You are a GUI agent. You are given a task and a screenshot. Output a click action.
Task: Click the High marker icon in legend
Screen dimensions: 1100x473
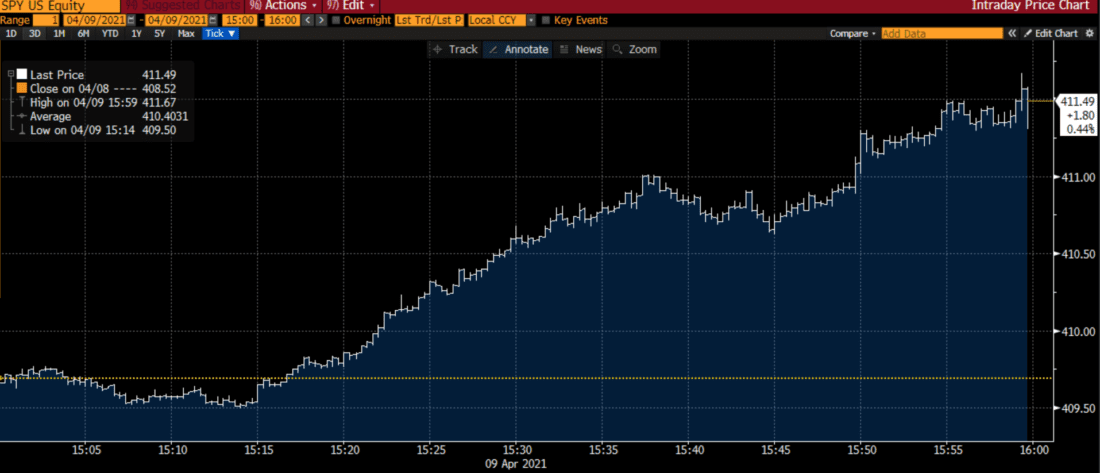pyautogui.click(x=22, y=102)
